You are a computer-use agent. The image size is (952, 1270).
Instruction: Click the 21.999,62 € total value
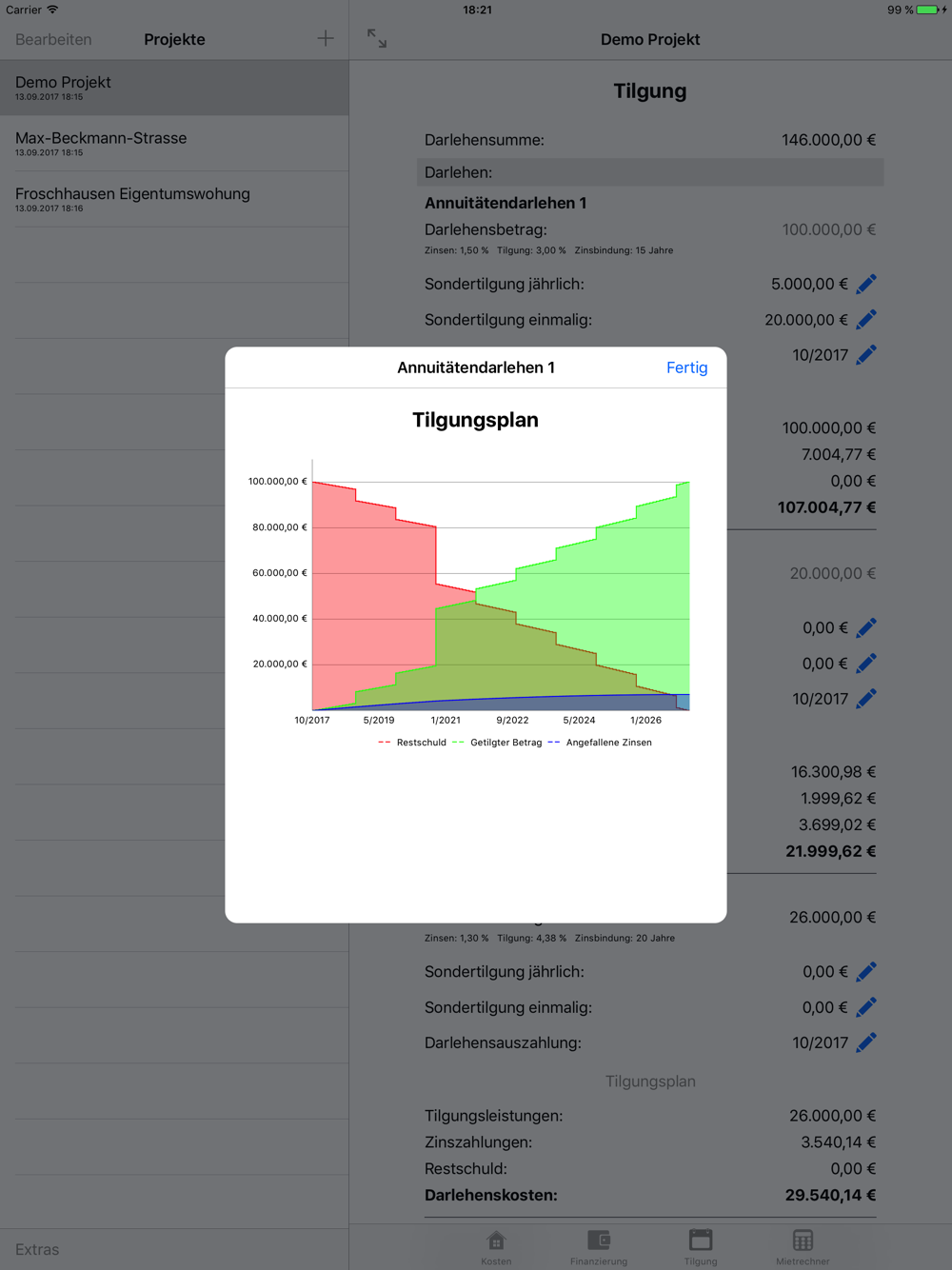pos(830,851)
